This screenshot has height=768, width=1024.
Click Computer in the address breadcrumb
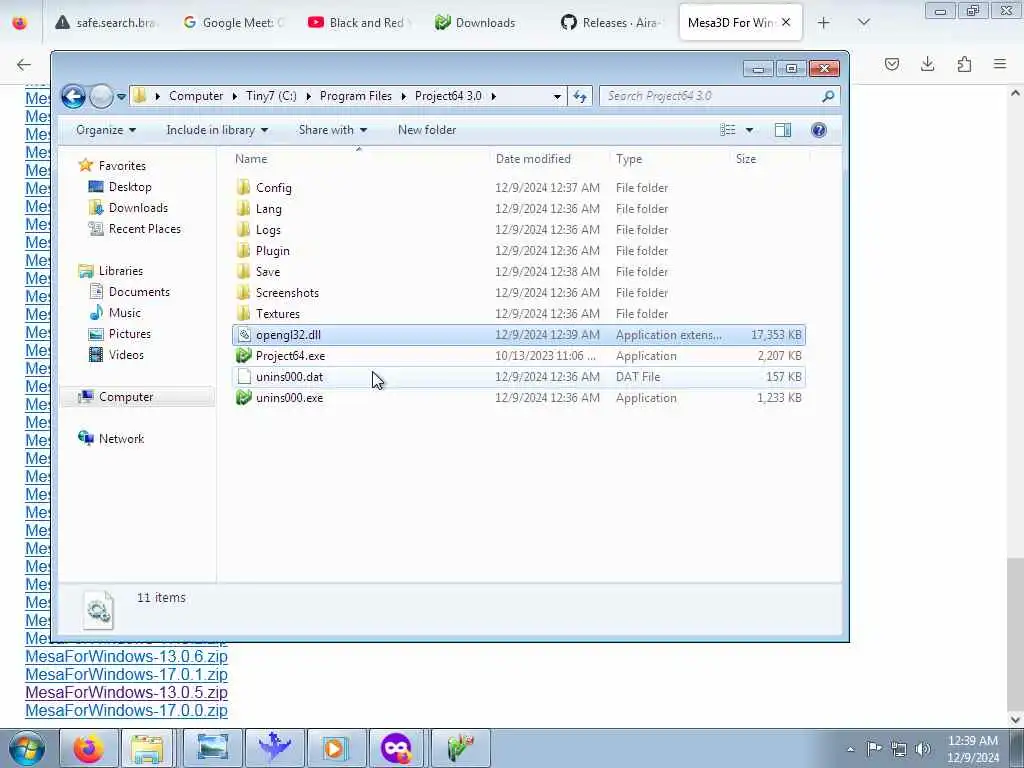(x=196, y=96)
